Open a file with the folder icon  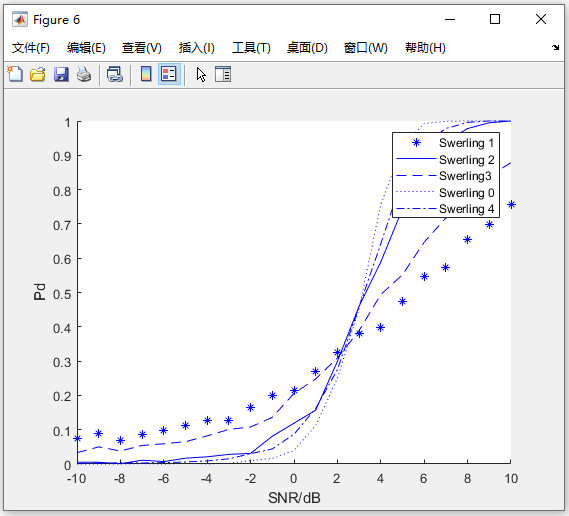[x=38, y=74]
